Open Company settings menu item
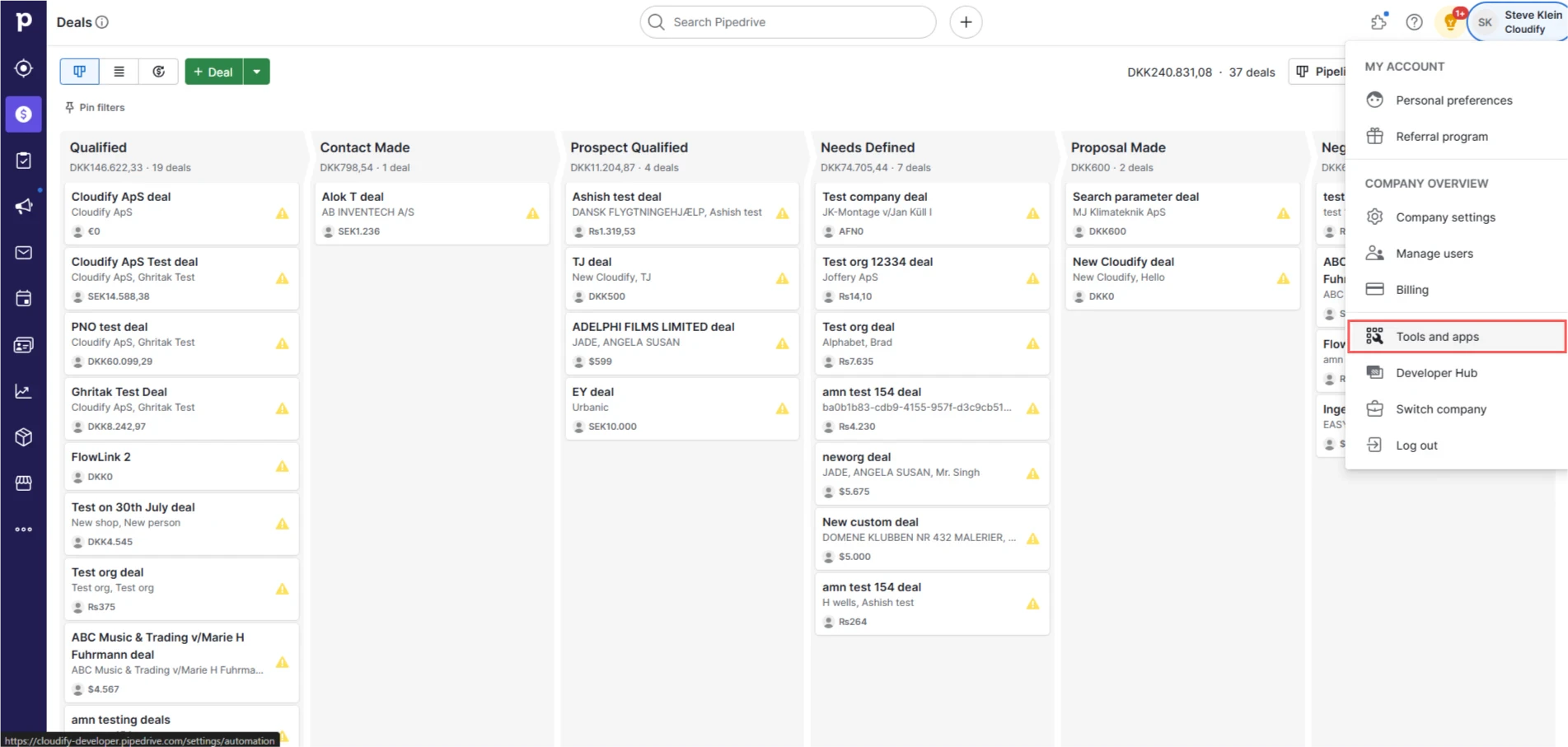The width and height of the screenshot is (1568, 747). [x=1457, y=217]
